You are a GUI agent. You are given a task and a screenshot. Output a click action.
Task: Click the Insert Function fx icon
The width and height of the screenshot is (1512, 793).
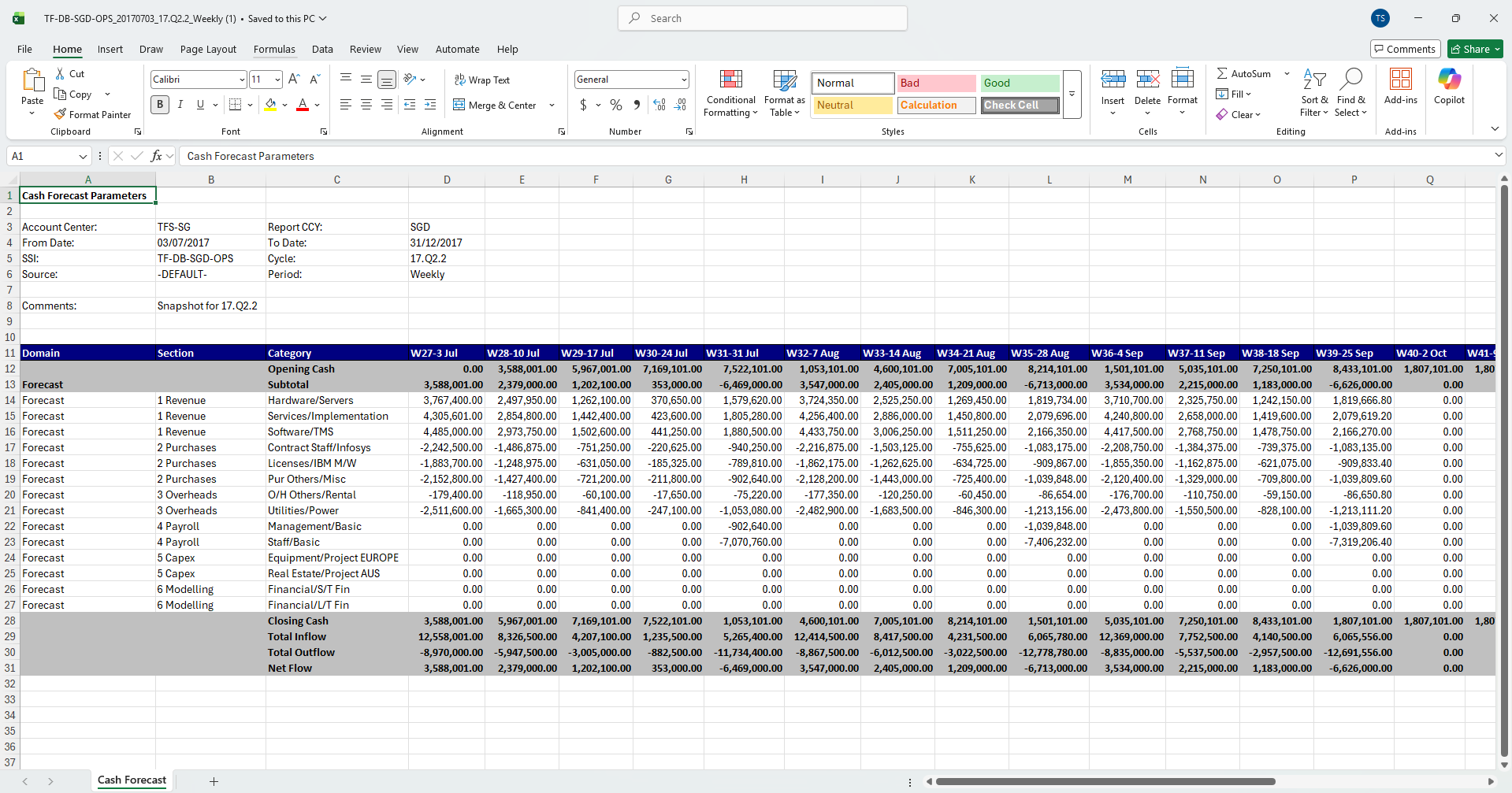[x=156, y=156]
